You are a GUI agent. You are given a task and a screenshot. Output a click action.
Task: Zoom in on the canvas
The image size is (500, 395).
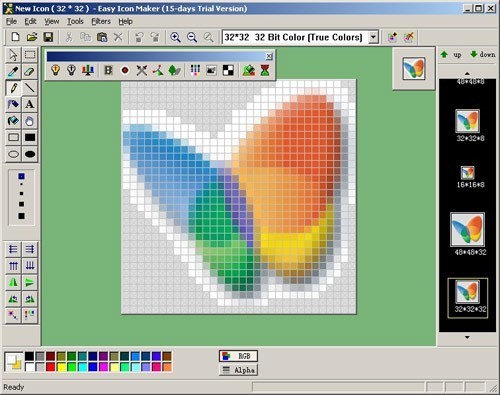click(175, 37)
